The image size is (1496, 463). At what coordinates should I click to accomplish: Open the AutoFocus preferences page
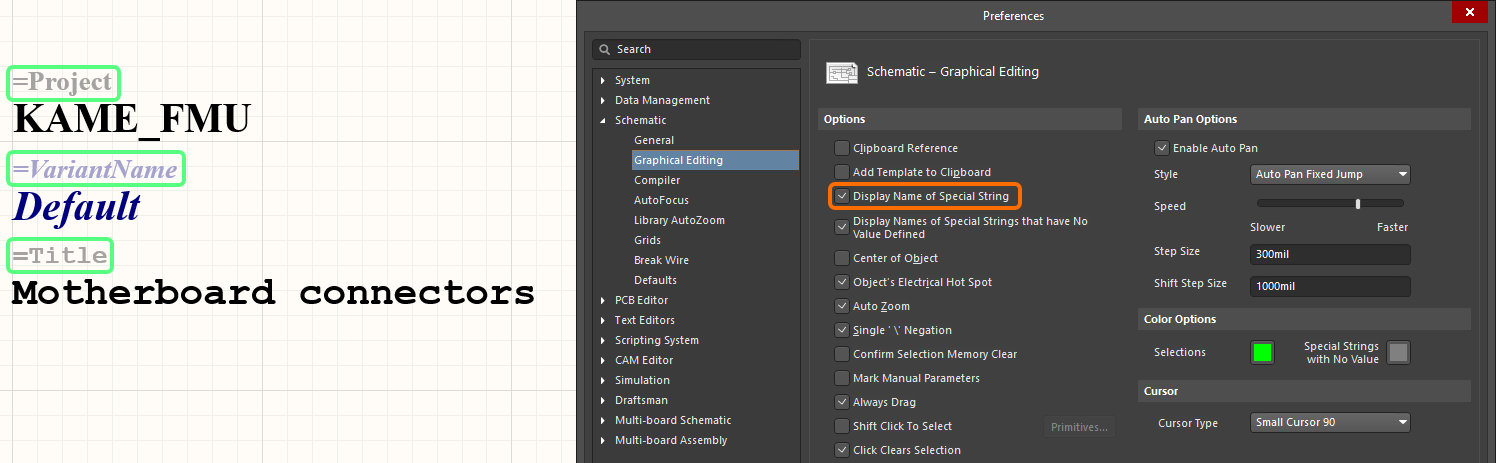click(661, 200)
